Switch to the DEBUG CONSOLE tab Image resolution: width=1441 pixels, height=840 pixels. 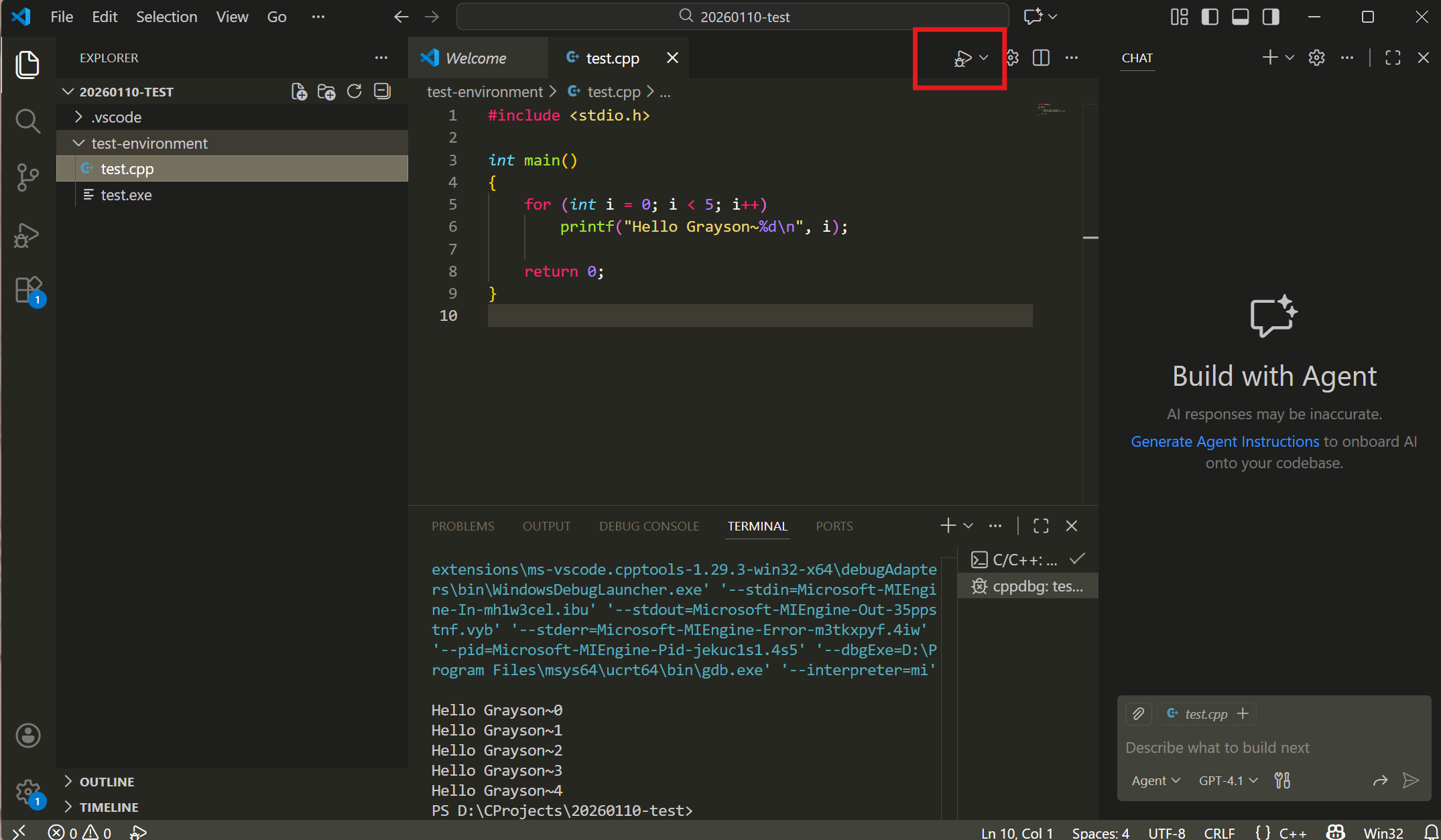point(649,527)
